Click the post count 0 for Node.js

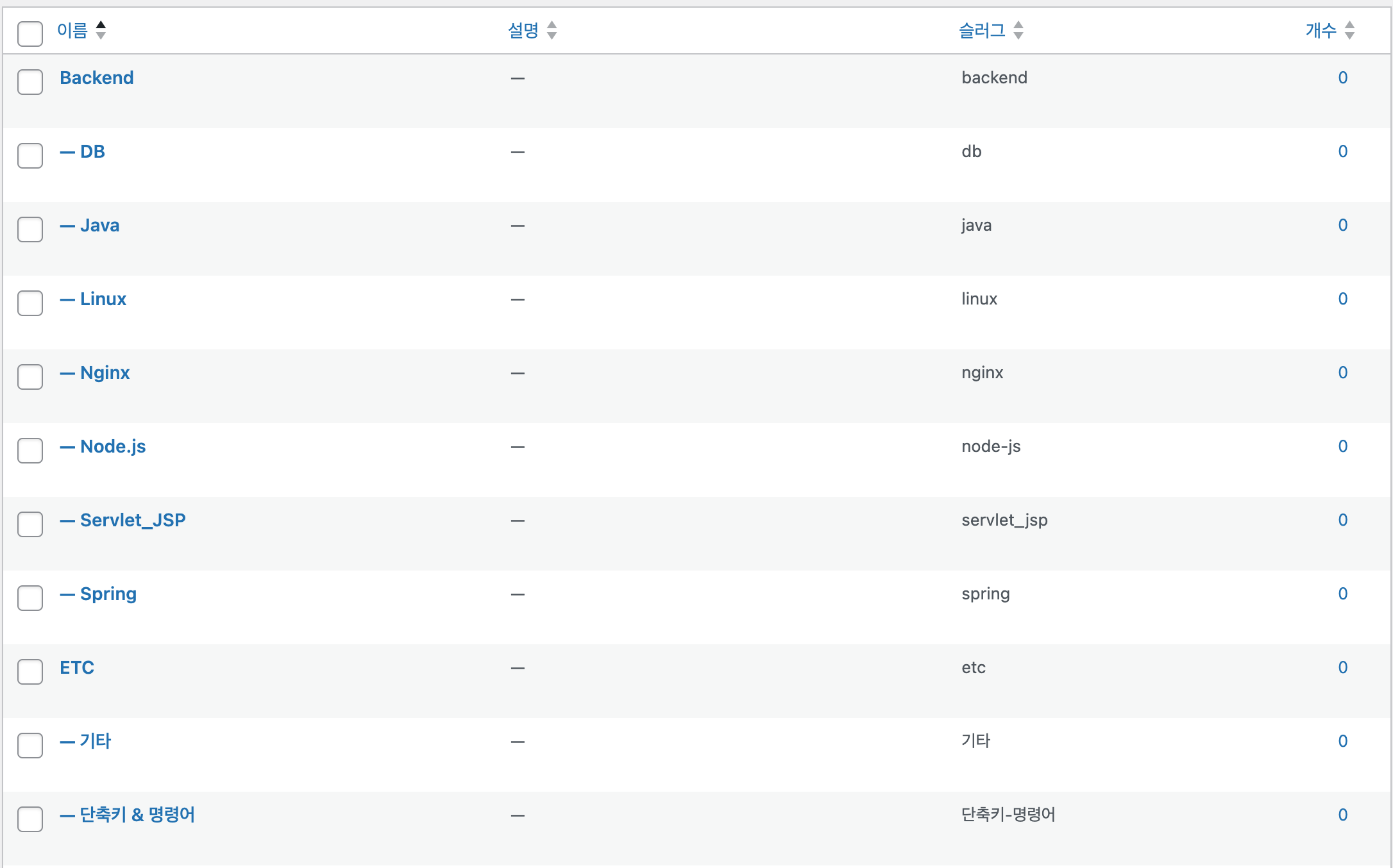click(x=1343, y=446)
